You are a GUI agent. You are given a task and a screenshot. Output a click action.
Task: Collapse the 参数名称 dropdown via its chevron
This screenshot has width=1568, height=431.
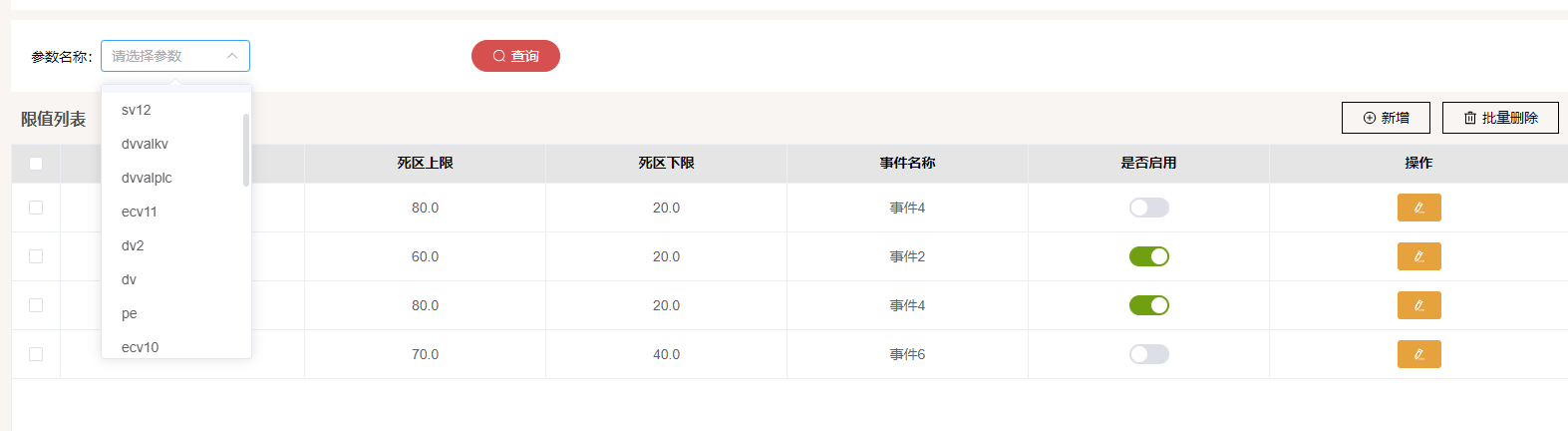[231, 56]
